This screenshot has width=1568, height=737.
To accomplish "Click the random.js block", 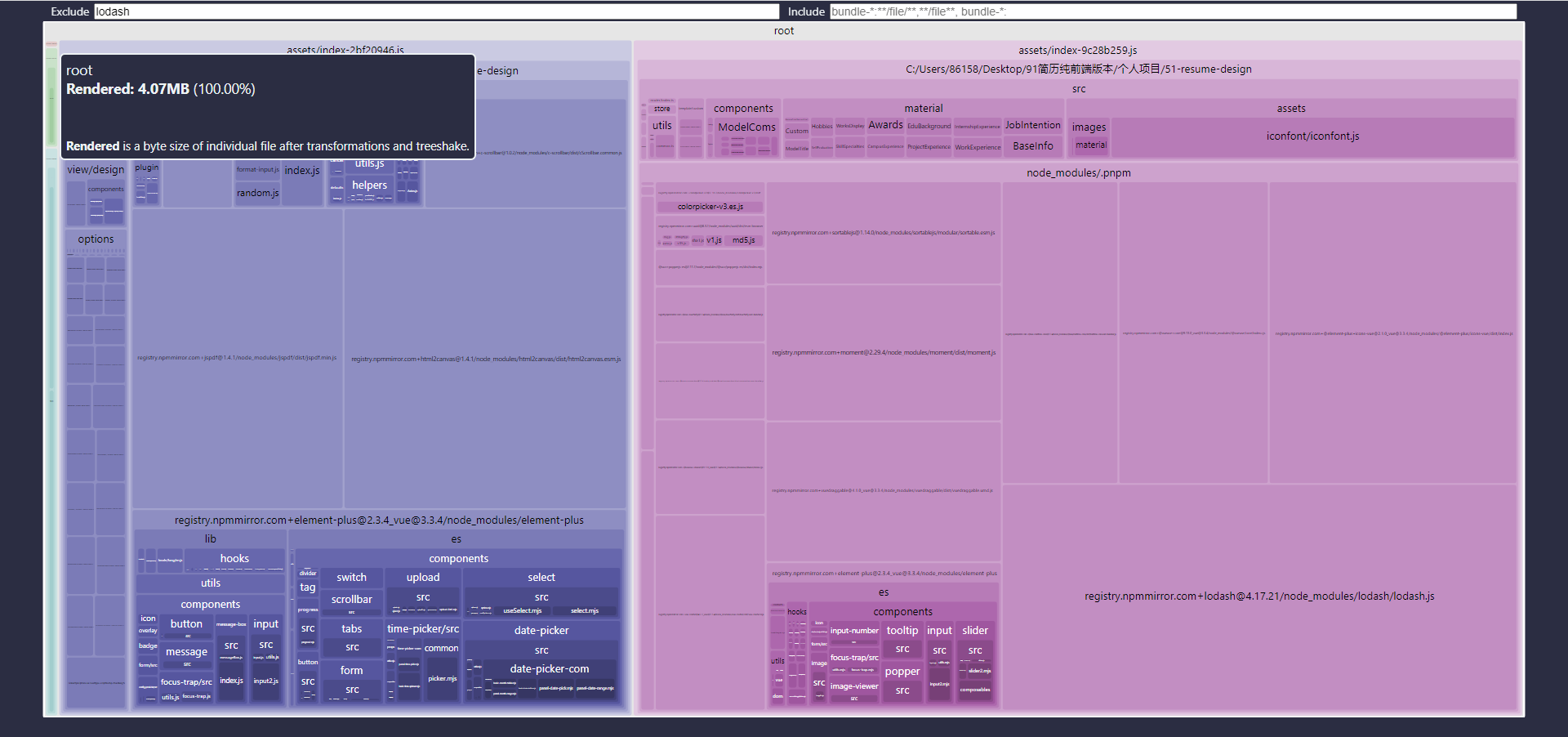I will click(x=257, y=194).
